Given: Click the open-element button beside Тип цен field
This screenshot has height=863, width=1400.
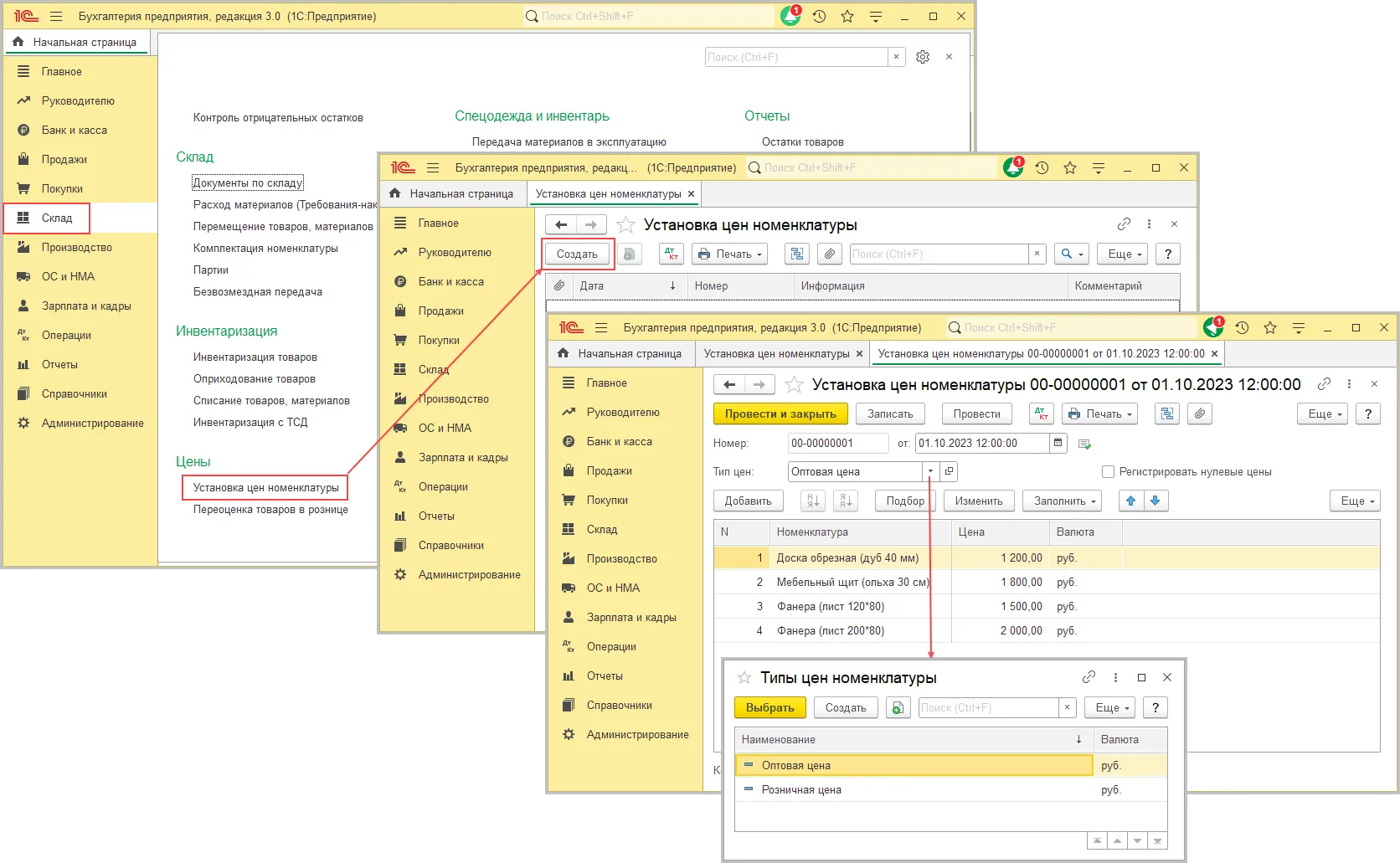Looking at the screenshot, I should click(949, 471).
